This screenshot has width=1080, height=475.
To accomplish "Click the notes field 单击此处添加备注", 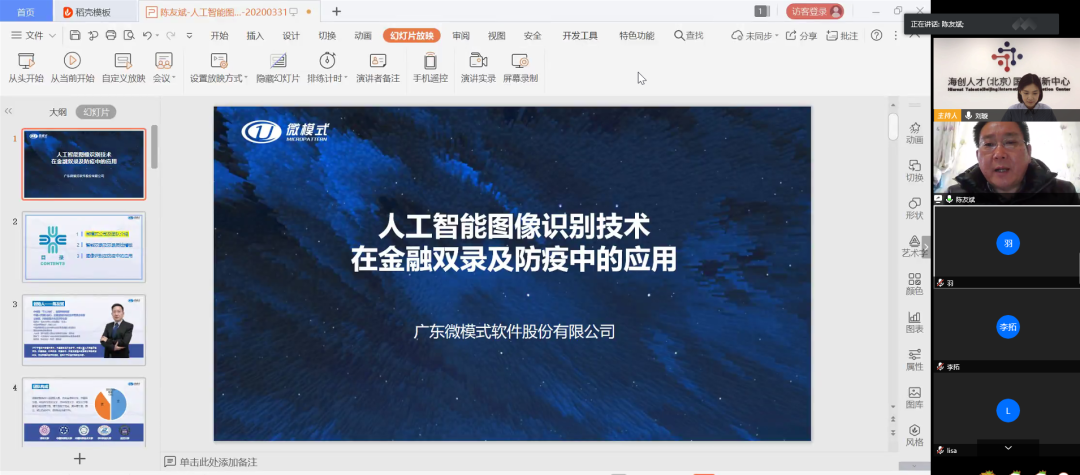I will coord(218,462).
